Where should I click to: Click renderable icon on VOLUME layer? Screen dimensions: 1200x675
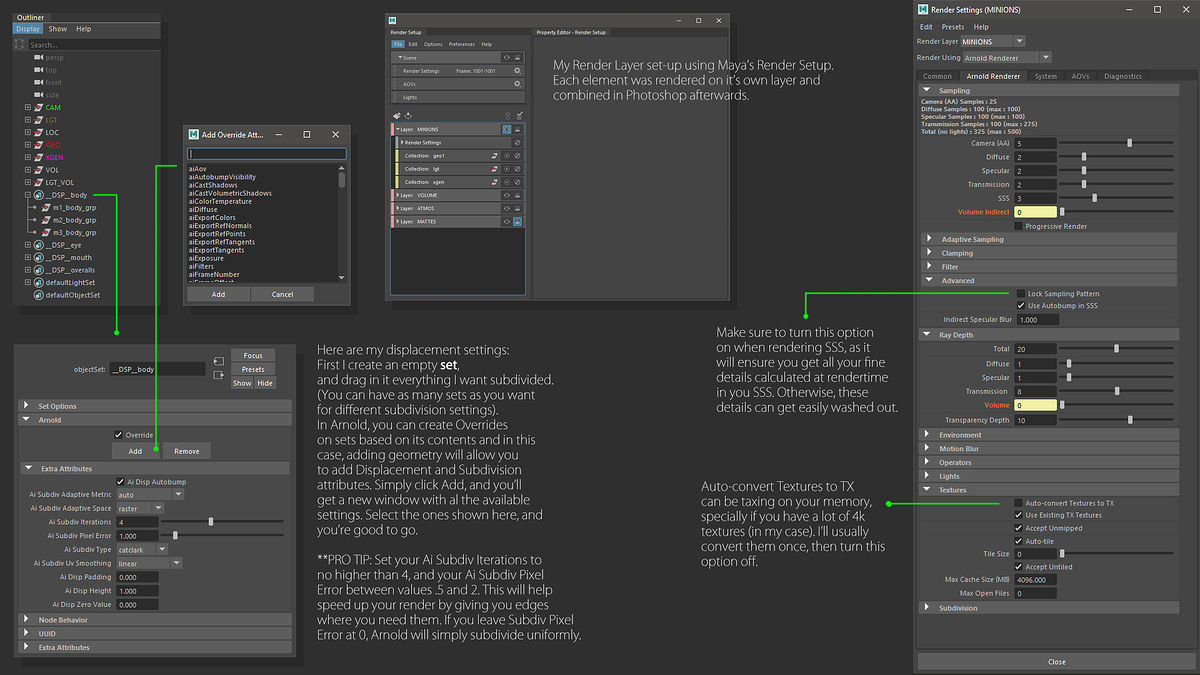click(x=518, y=195)
